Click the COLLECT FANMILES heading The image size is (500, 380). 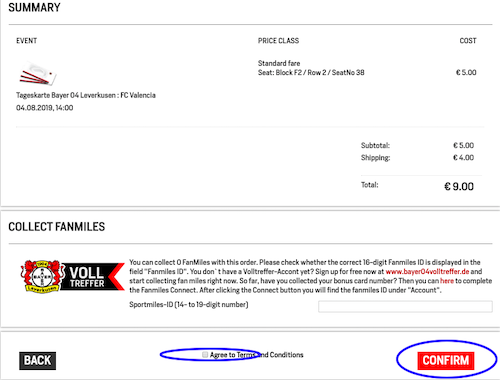[57, 227]
